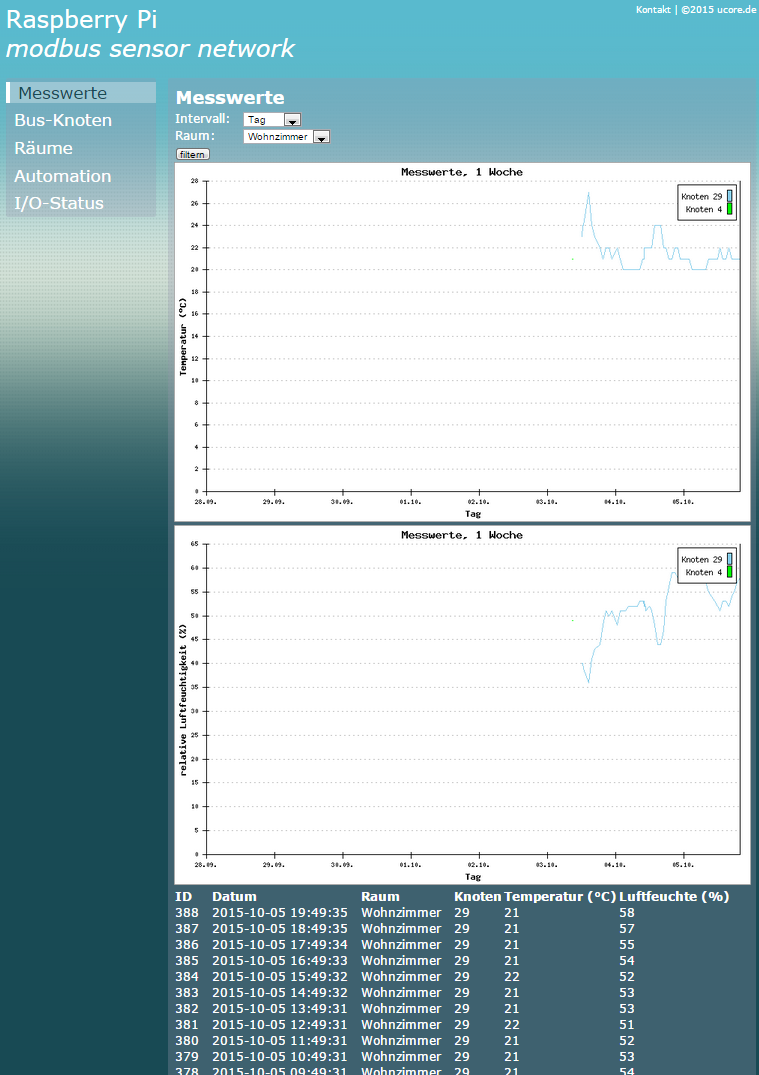Click the Raum column header
Viewport: 759px width, 1075px height.
(x=381, y=896)
